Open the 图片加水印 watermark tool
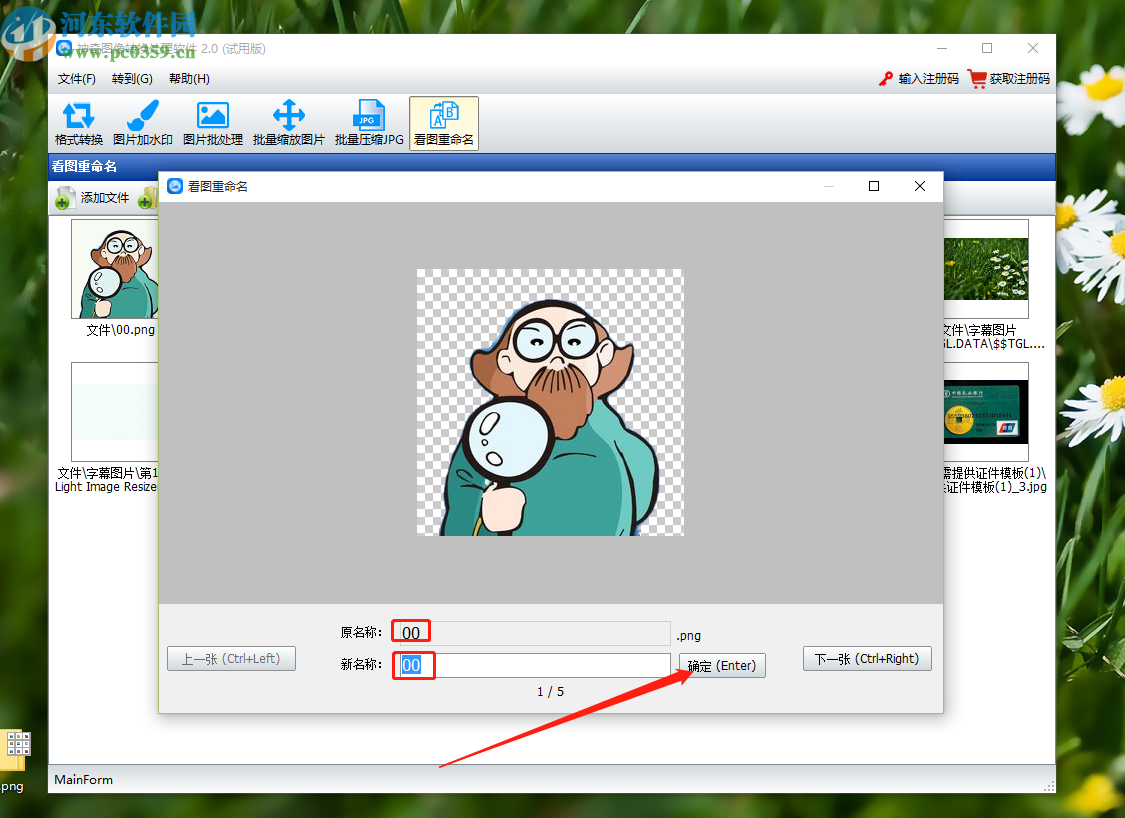The width and height of the screenshot is (1125, 818). click(143, 124)
